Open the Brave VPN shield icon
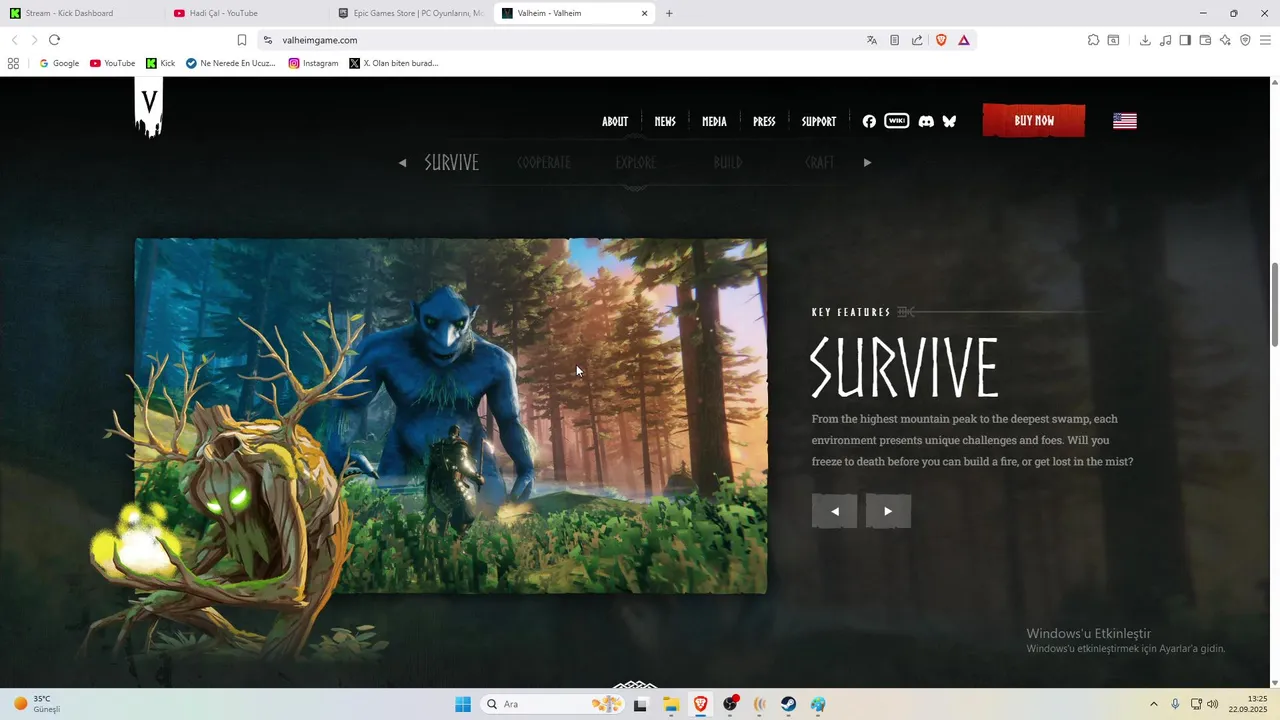Image resolution: width=1280 pixels, height=720 pixels. pos(1245,40)
